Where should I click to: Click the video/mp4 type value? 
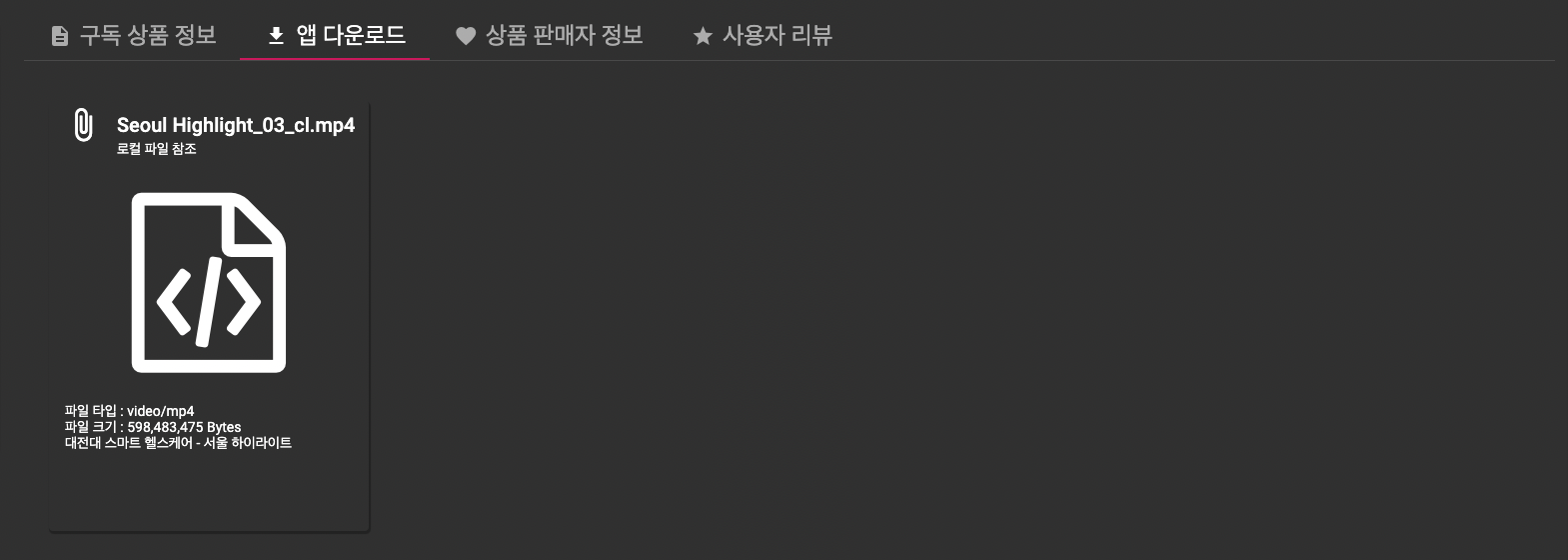pos(161,411)
